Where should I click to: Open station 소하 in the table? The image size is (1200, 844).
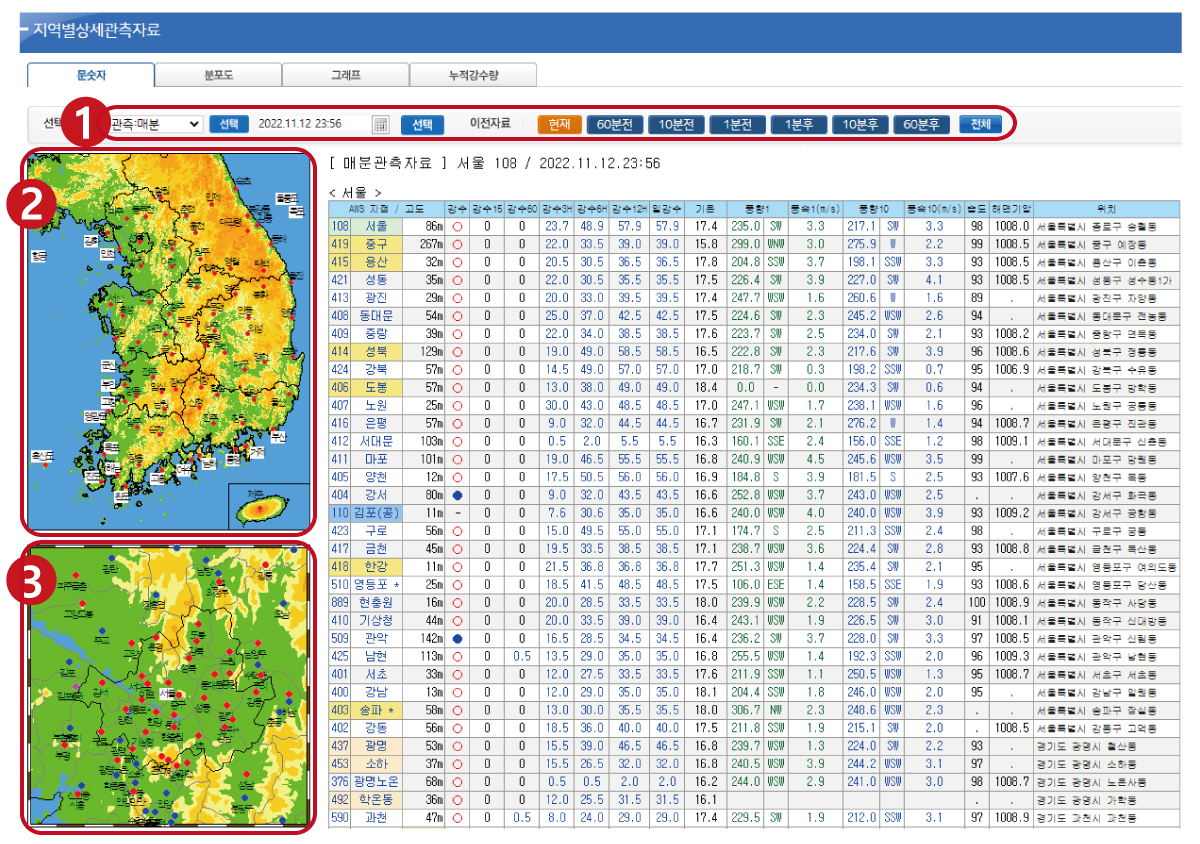(376, 763)
